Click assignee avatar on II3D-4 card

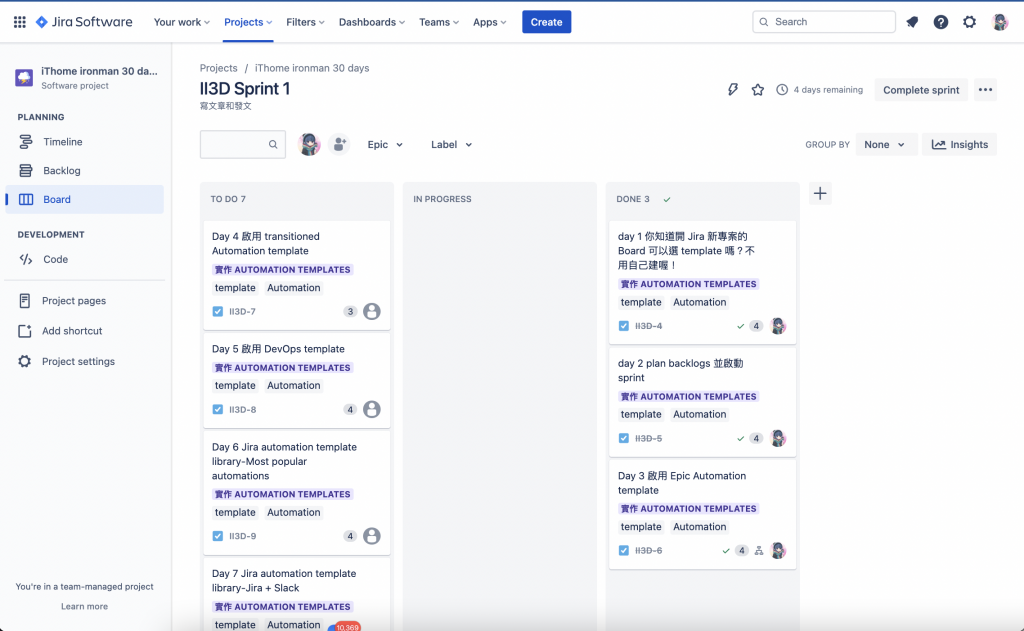point(778,326)
